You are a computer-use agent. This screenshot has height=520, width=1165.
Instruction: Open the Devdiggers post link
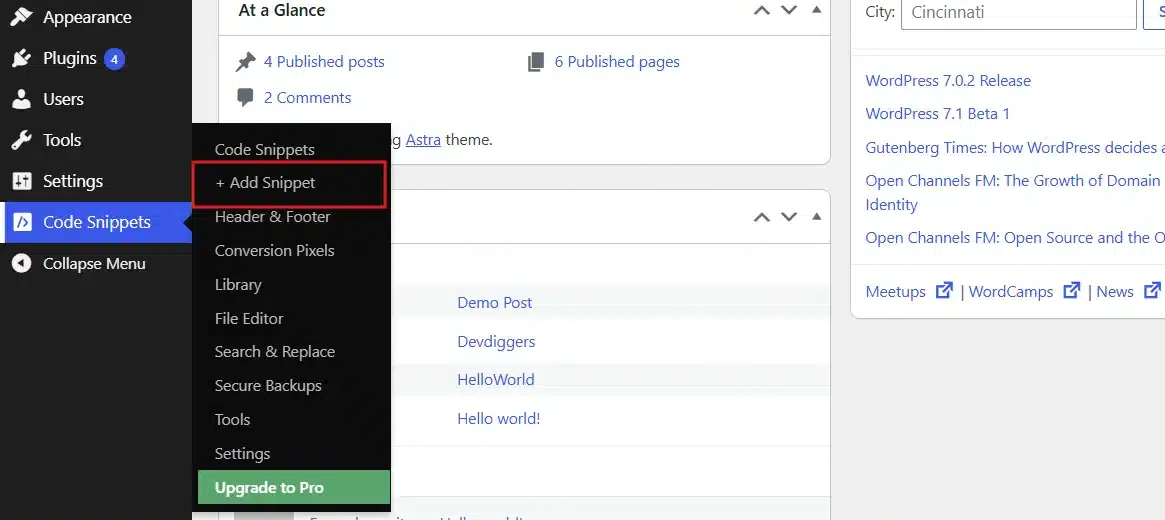pos(496,342)
